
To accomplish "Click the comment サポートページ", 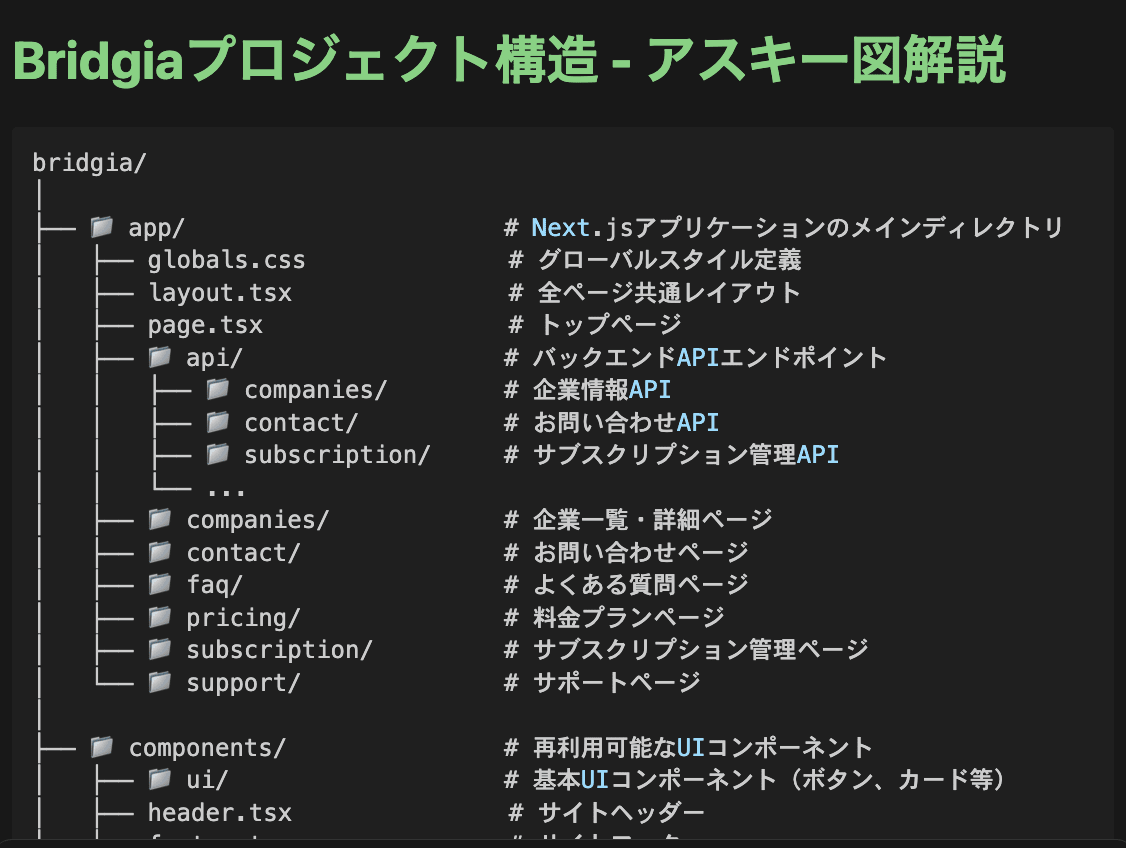I will pos(616,683).
